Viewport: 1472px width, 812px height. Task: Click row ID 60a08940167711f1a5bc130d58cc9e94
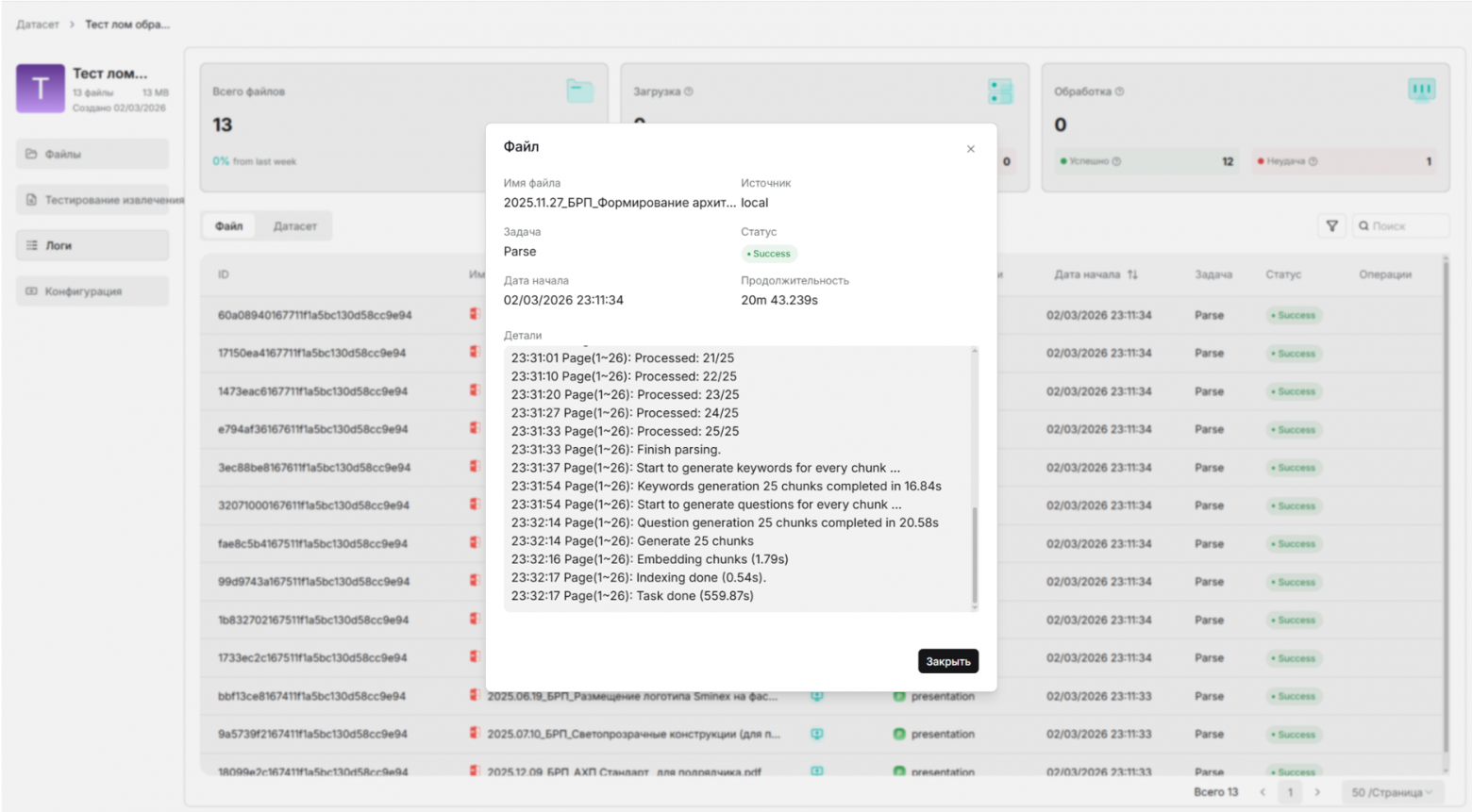pos(314,315)
